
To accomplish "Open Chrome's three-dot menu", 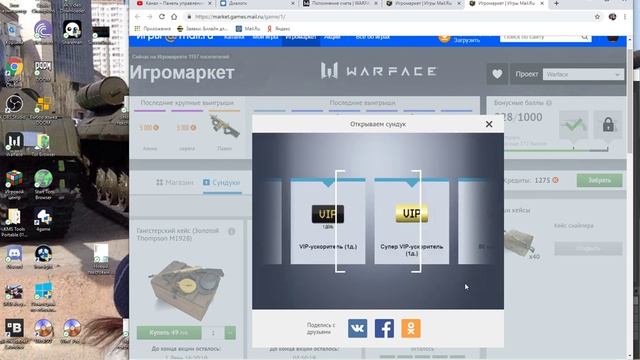I will pyautogui.click(x=625, y=17).
